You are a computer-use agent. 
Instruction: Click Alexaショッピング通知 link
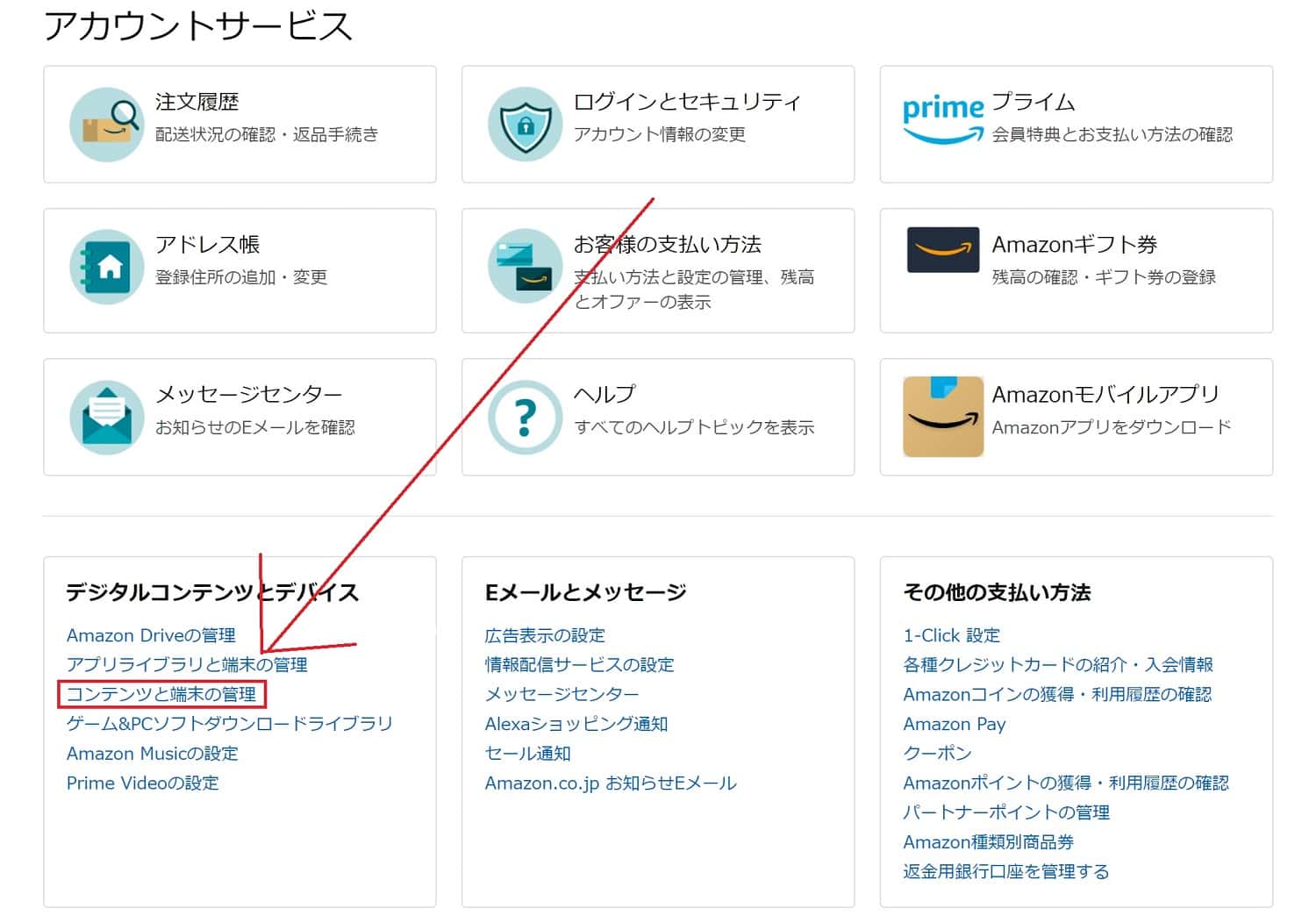tap(576, 724)
